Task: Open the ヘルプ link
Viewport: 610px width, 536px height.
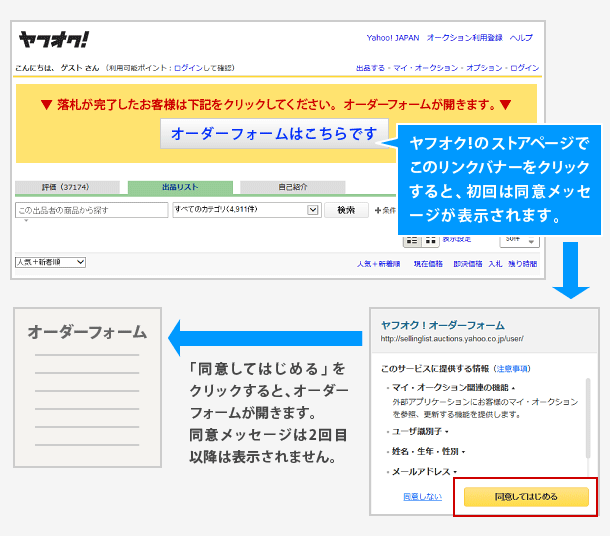Action: pos(521,38)
